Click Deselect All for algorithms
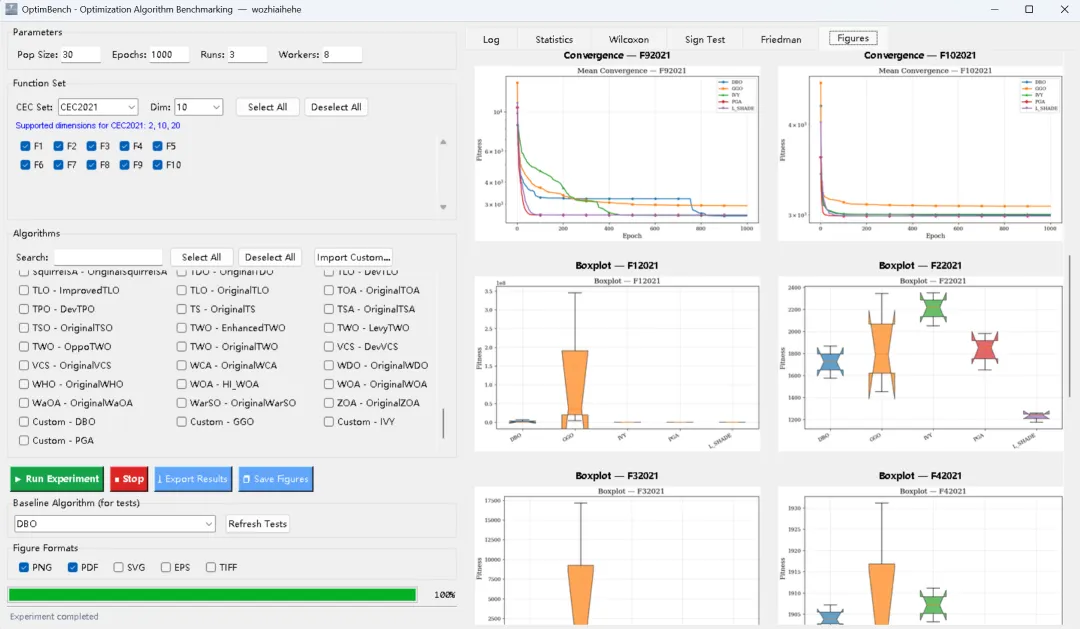Image resolution: width=1080 pixels, height=629 pixels. tap(270, 257)
